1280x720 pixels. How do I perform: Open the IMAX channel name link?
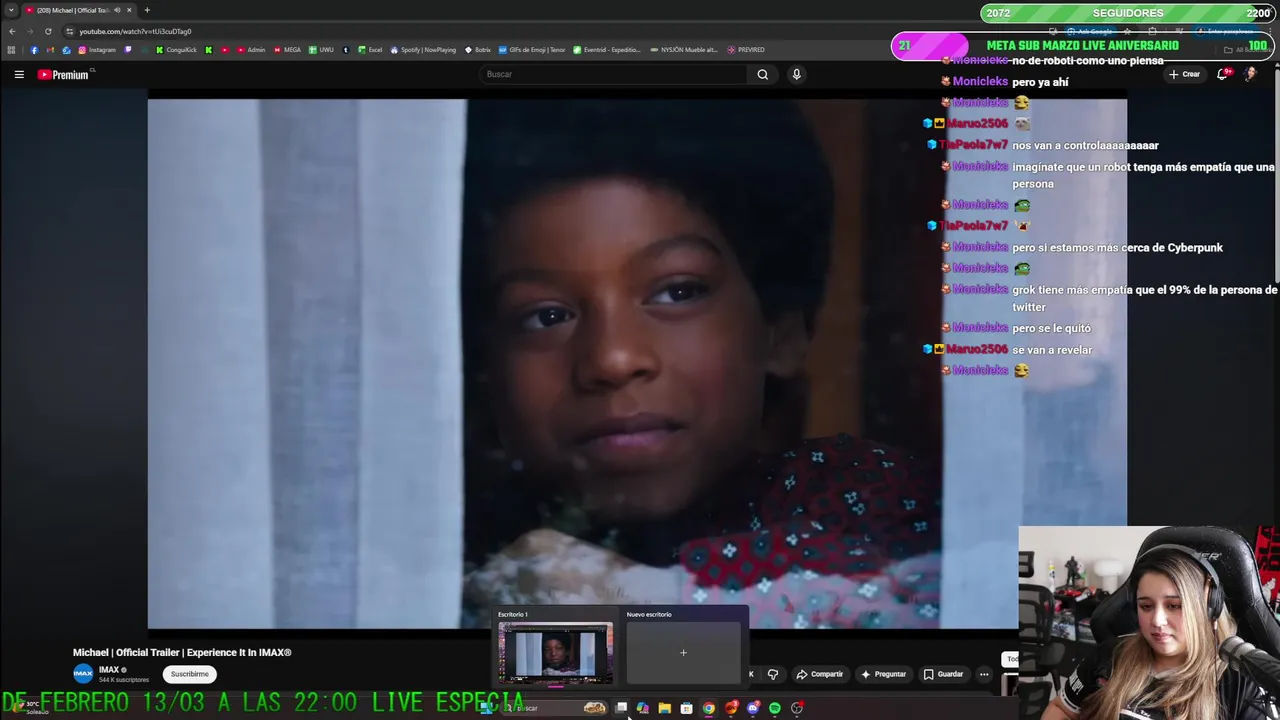pos(109,670)
